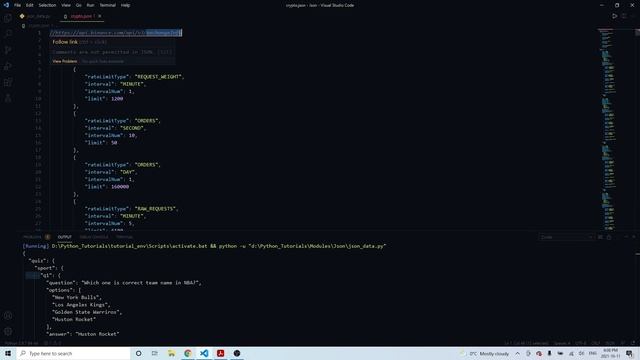The width and height of the screenshot is (640, 360).
Task: Open the Accounts icon in activity bar
Action: pos(8,316)
